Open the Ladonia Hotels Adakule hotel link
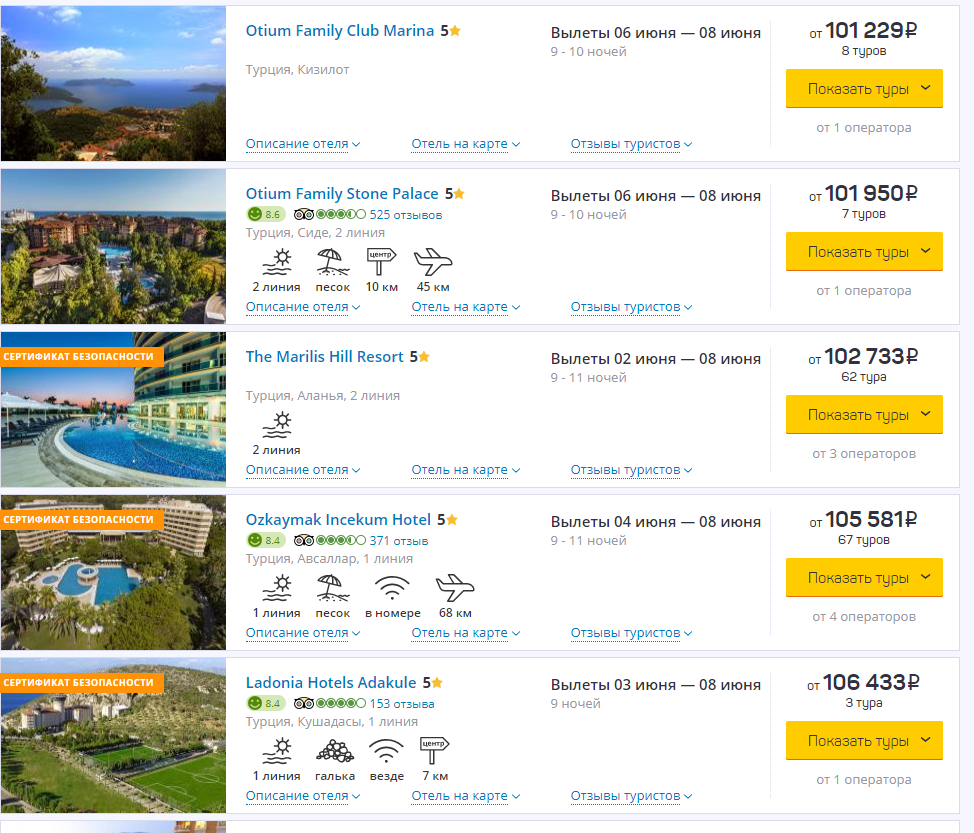The image size is (974, 833). point(331,683)
